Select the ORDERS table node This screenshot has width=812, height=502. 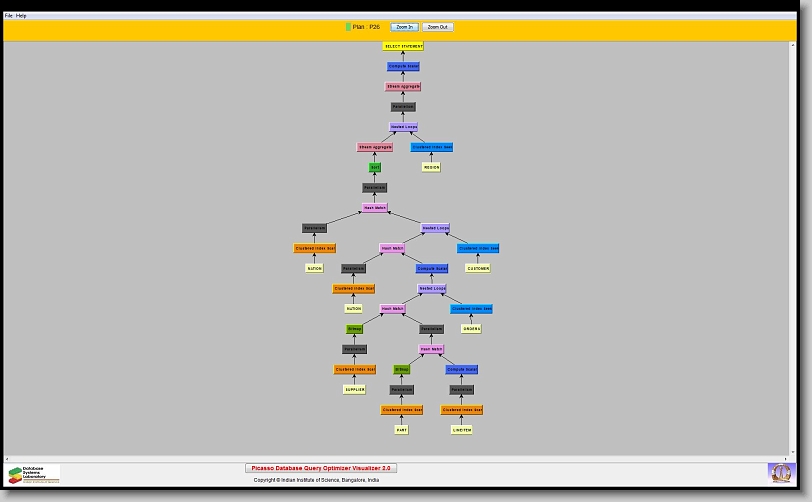tap(471, 328)
